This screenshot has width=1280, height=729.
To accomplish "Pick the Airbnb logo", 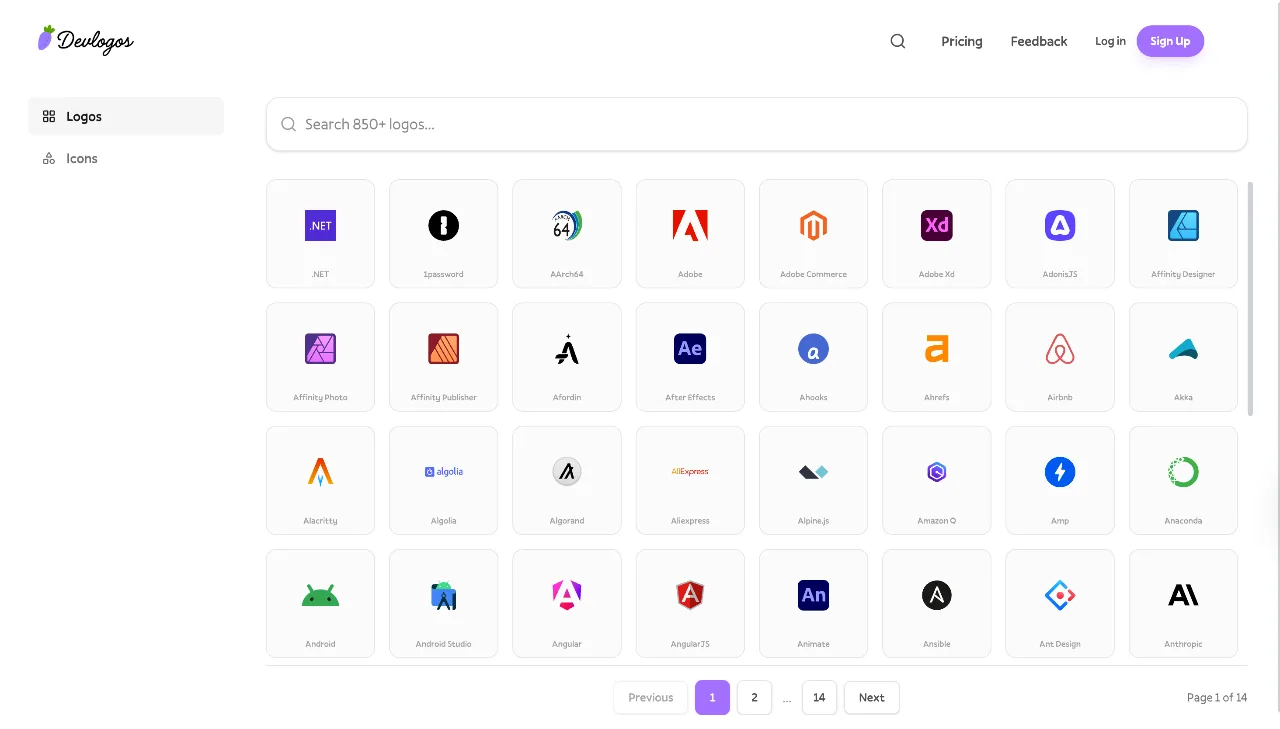I will (1060, 357).
